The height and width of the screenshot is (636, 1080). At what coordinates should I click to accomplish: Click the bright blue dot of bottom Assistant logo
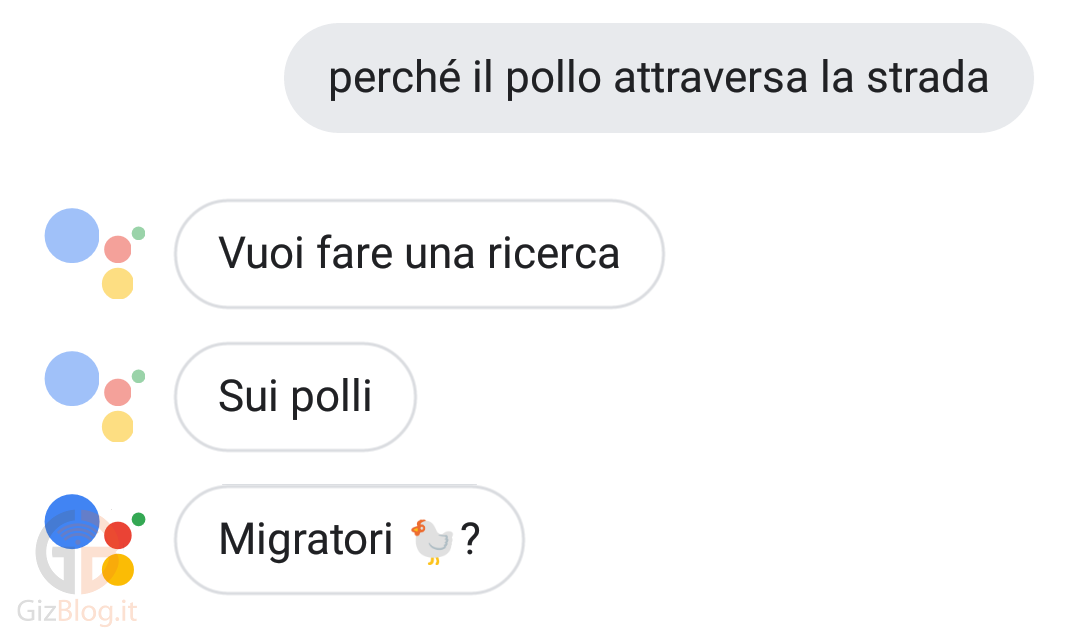tap(72, 522)
